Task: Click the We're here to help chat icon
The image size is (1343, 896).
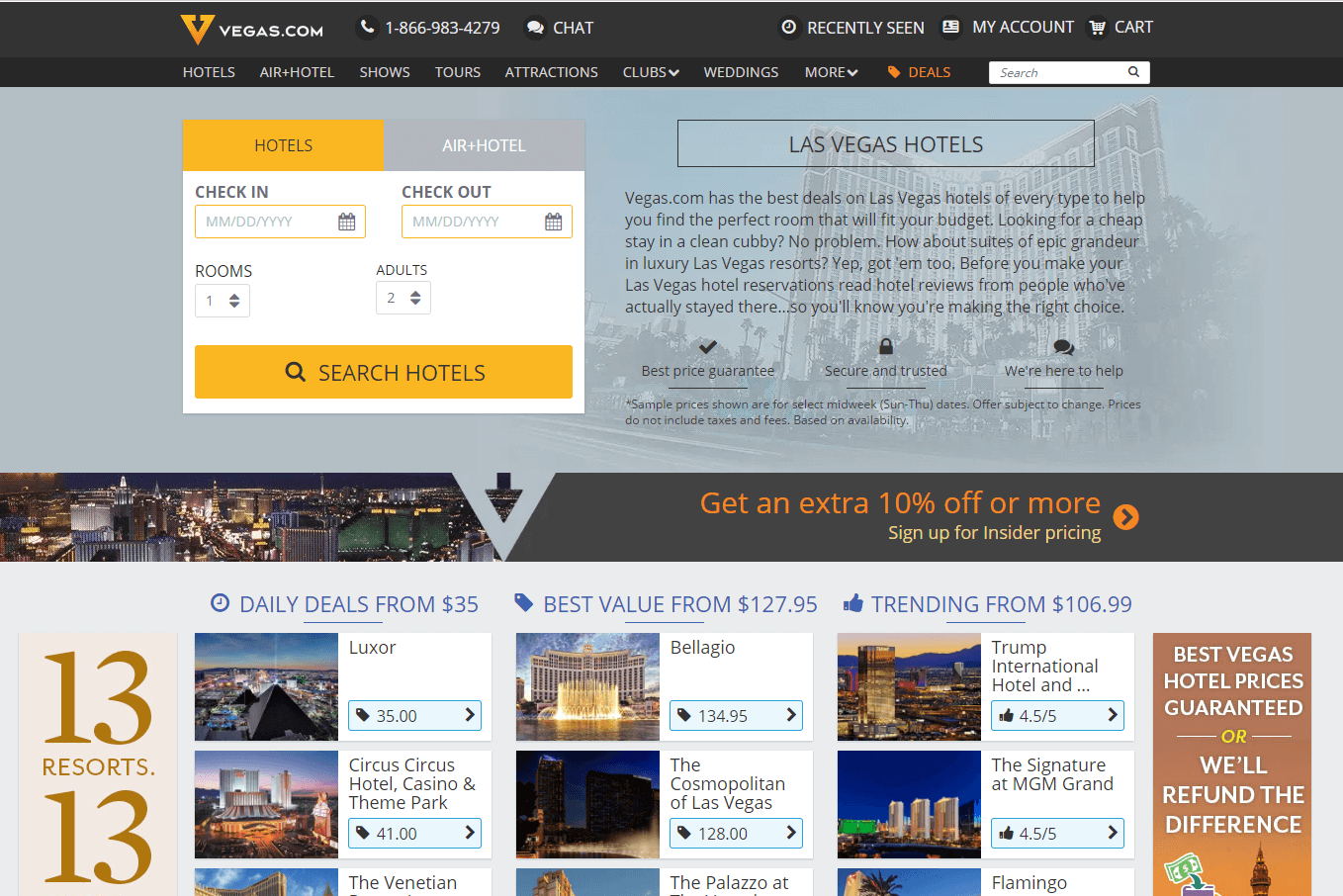Action: [1064, 347]
